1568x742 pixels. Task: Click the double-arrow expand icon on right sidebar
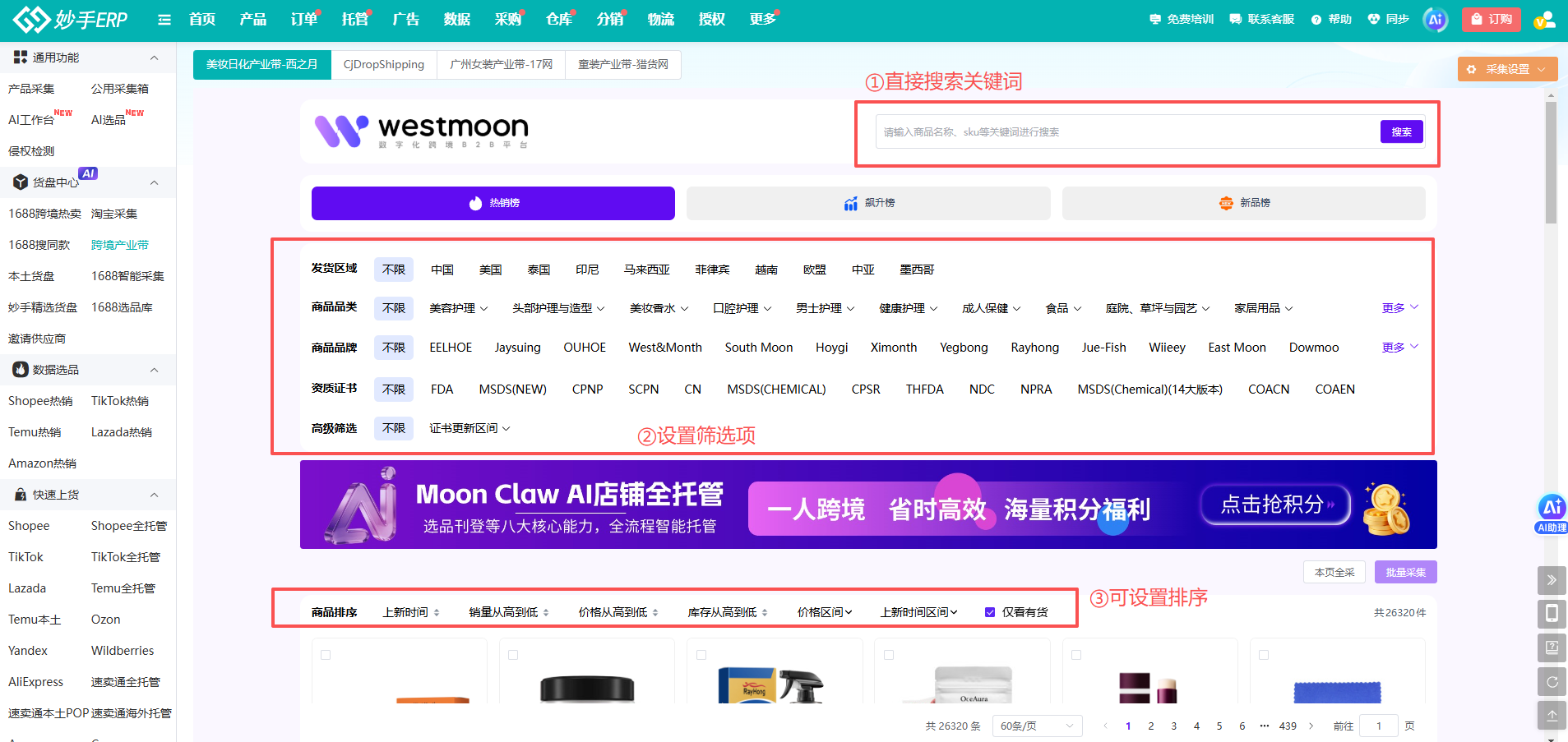(x=1552, y=580)
